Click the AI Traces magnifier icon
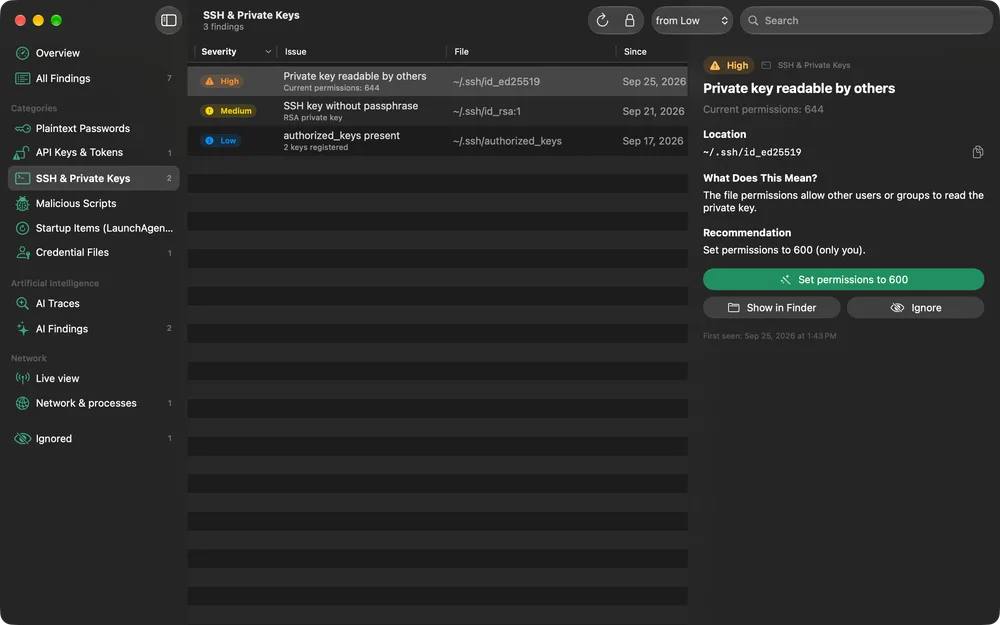This screenshot has height=625, width=1000. pos(22,304)
